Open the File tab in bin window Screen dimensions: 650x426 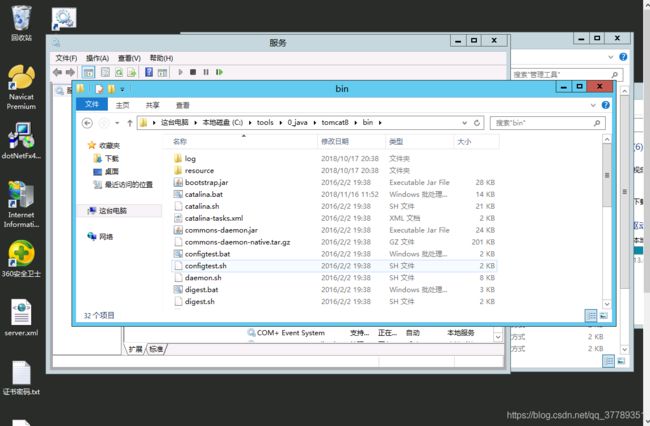tap(92, 104)
